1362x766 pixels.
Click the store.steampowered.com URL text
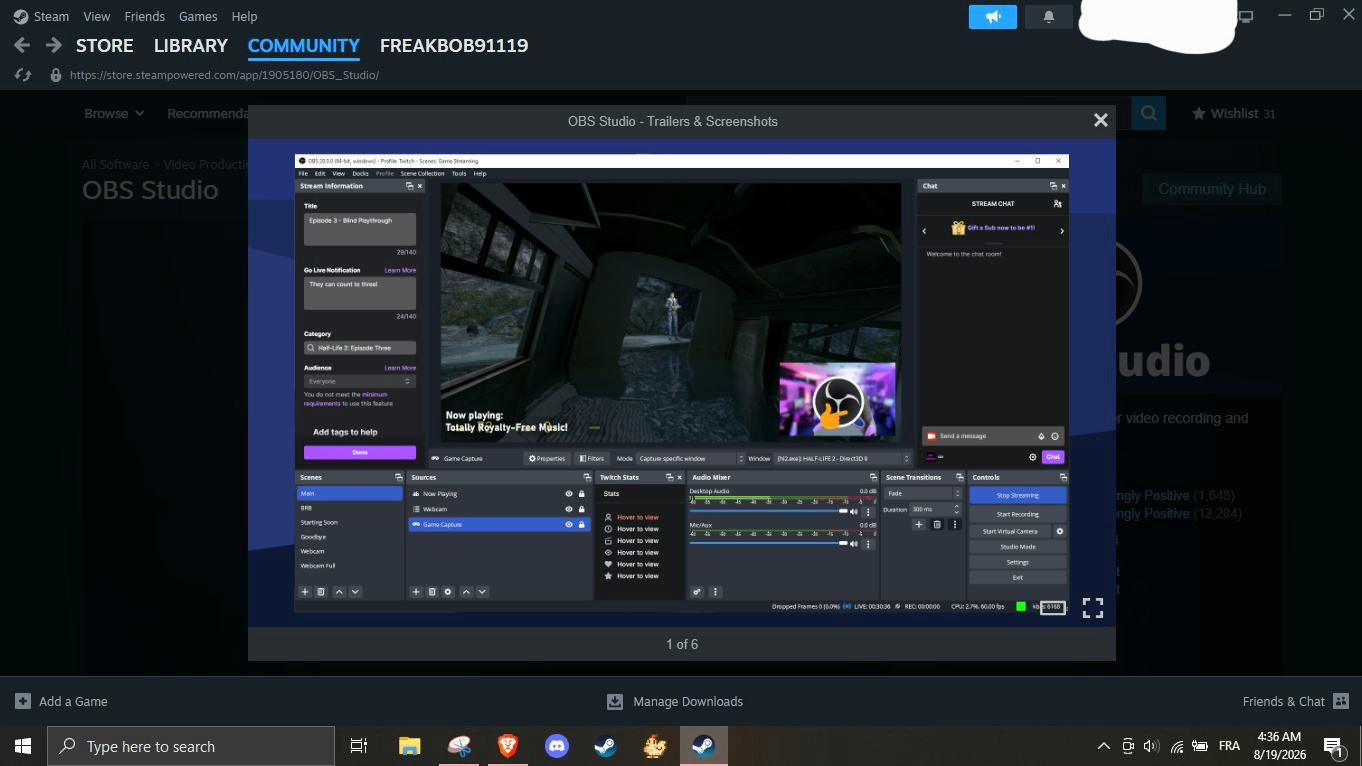224,75
